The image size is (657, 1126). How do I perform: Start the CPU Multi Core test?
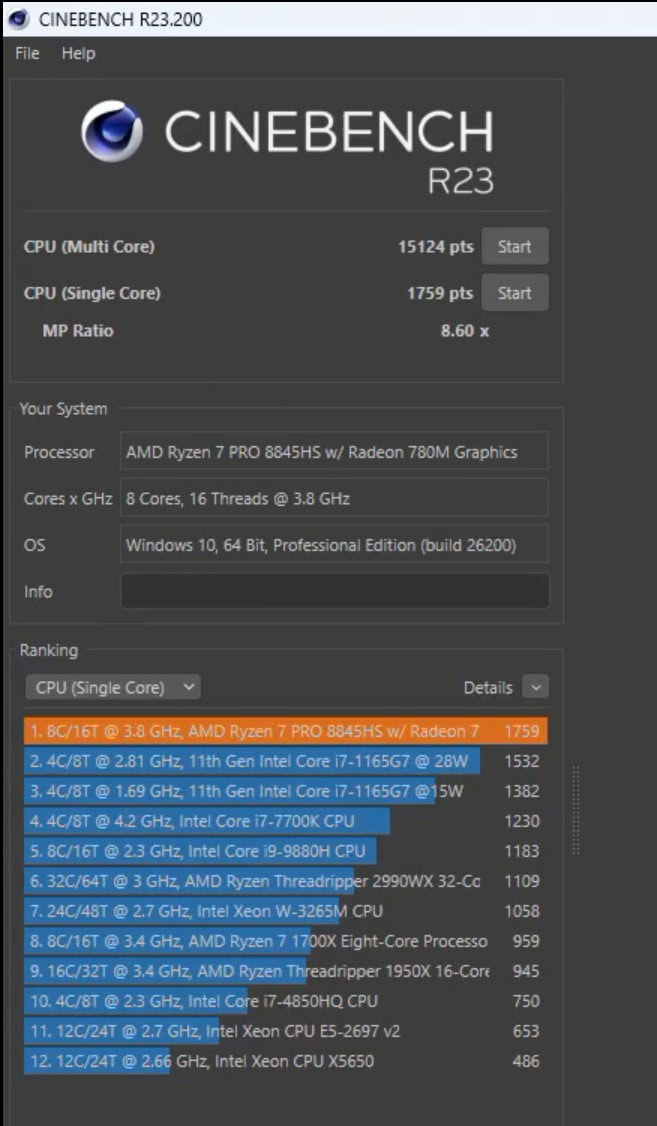514,247
